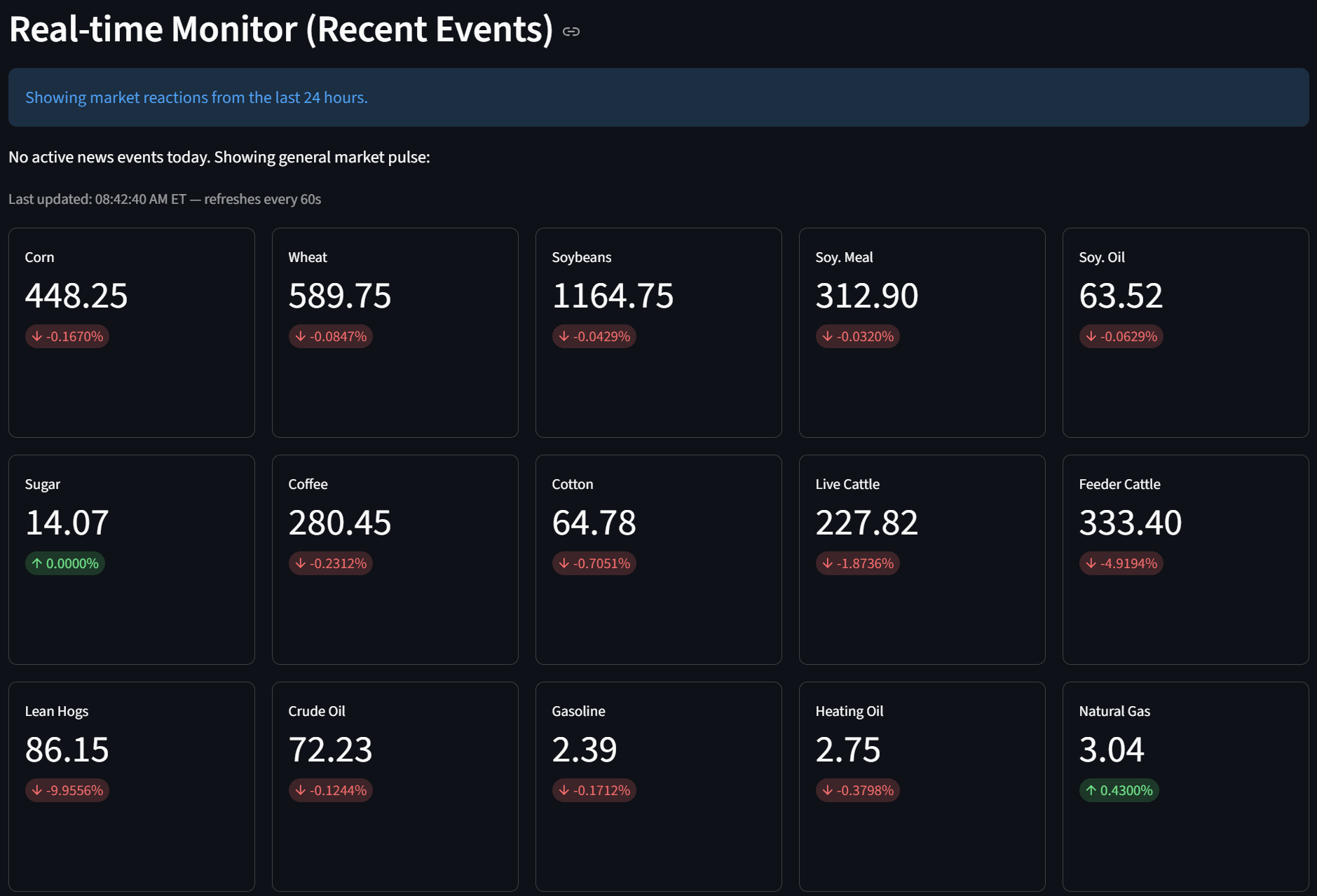Expand the Soybeans price card

coord(658,333)
